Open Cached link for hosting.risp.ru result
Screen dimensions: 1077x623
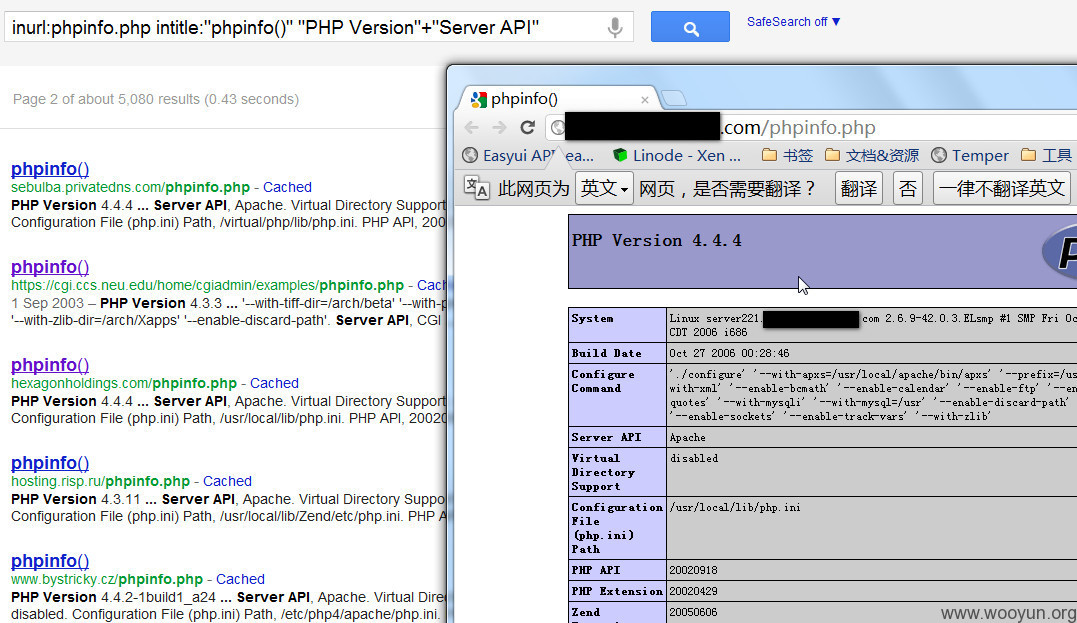point(227,482)
